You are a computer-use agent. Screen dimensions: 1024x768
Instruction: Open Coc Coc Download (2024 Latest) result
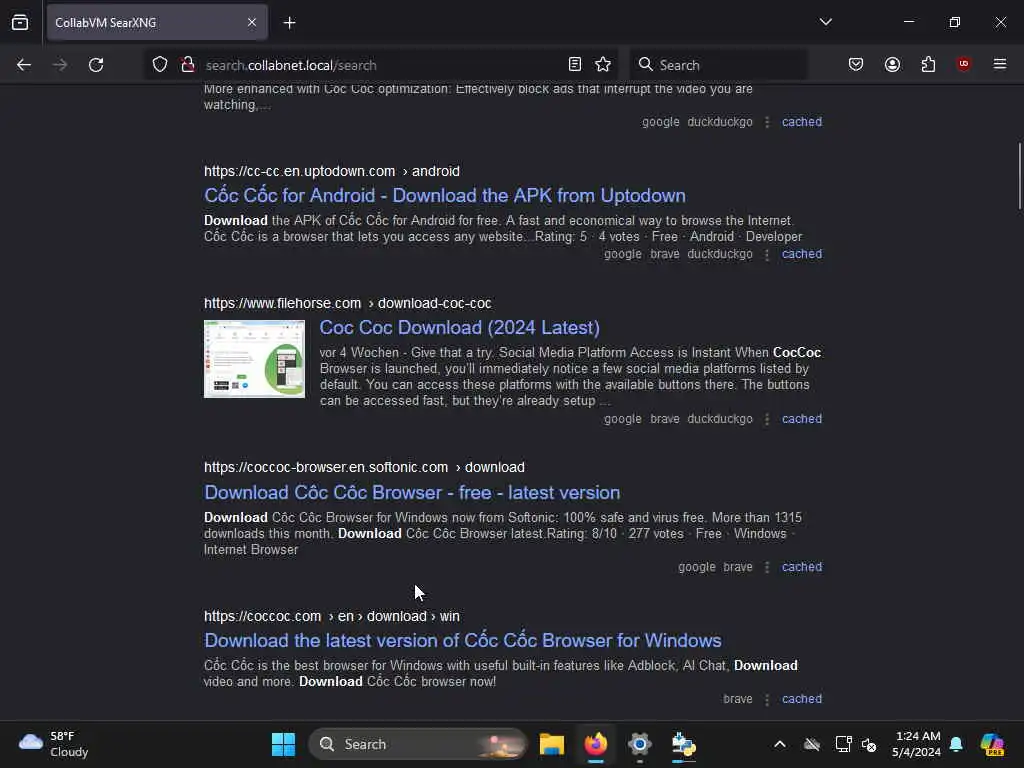click(460, 327)
